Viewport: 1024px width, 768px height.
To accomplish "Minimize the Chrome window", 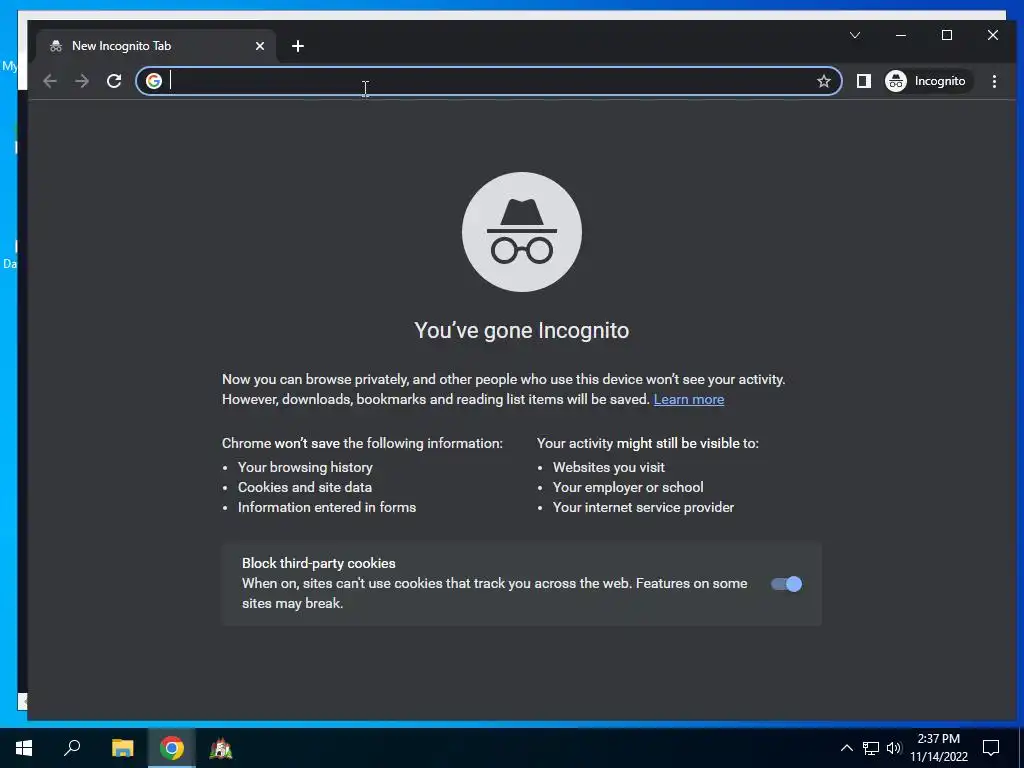I will 901,35.
